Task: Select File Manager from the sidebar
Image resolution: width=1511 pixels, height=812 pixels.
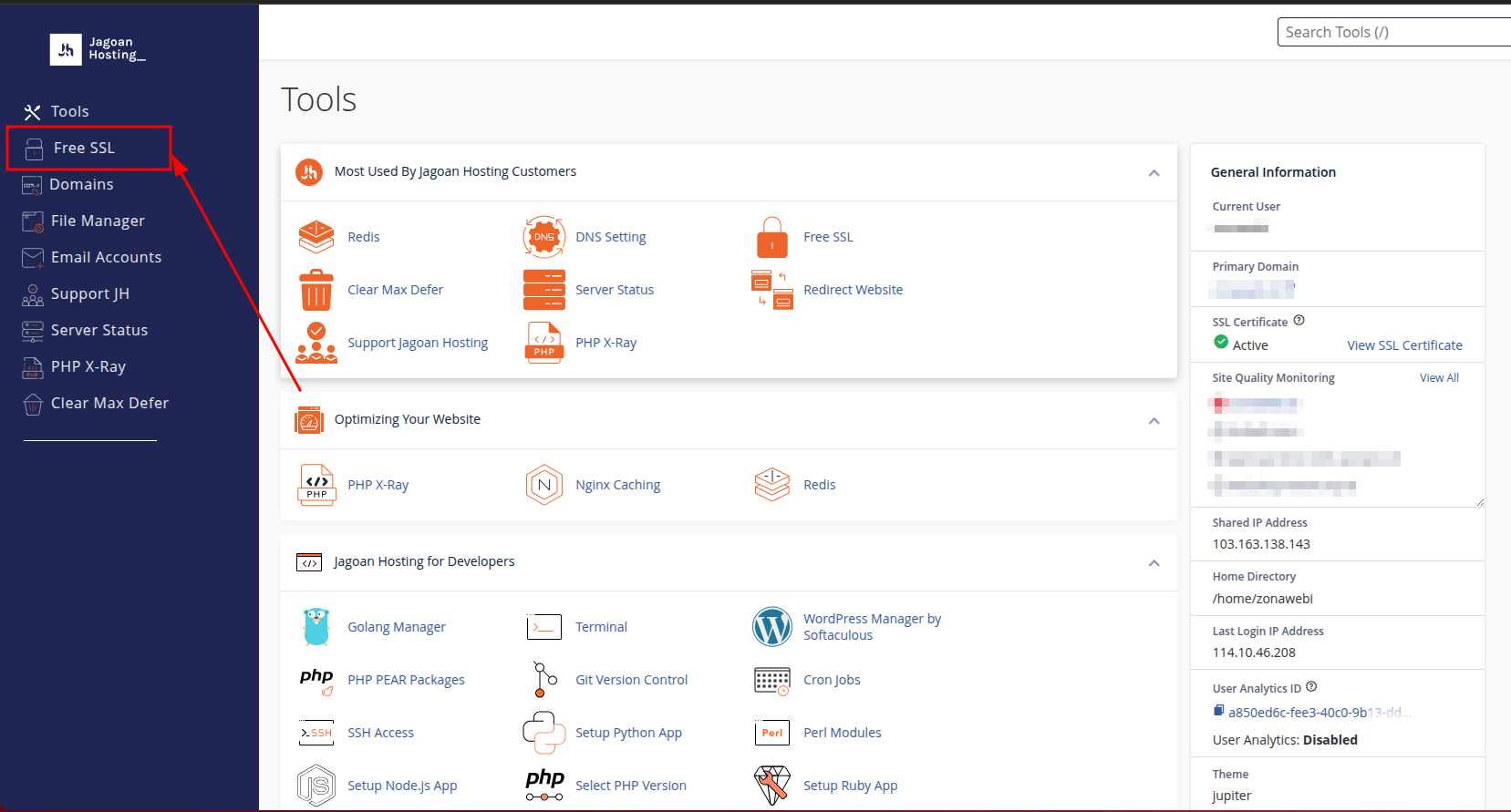Action: click(x=98, y=221)
